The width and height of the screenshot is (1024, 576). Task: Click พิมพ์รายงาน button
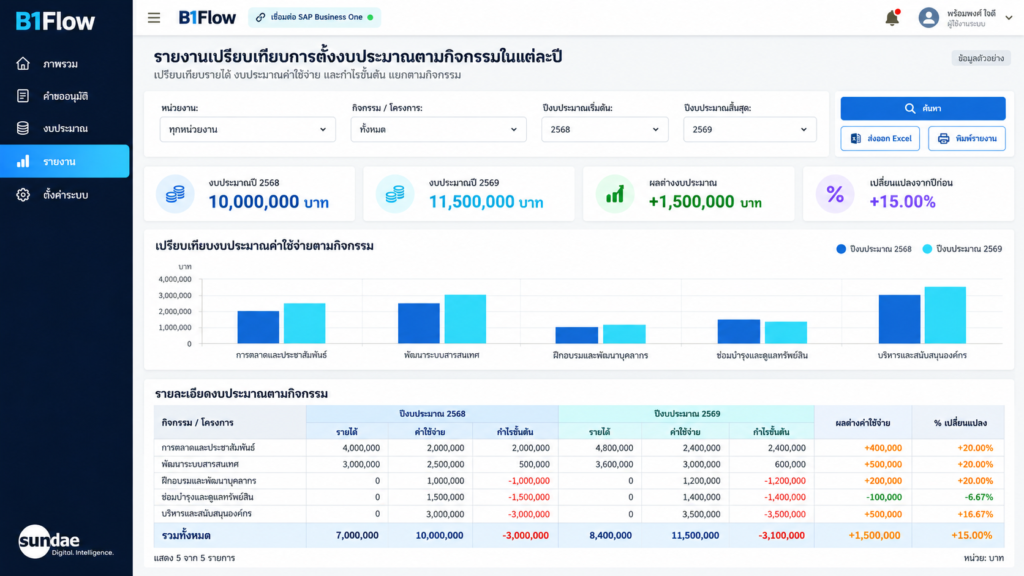(967, 138)
